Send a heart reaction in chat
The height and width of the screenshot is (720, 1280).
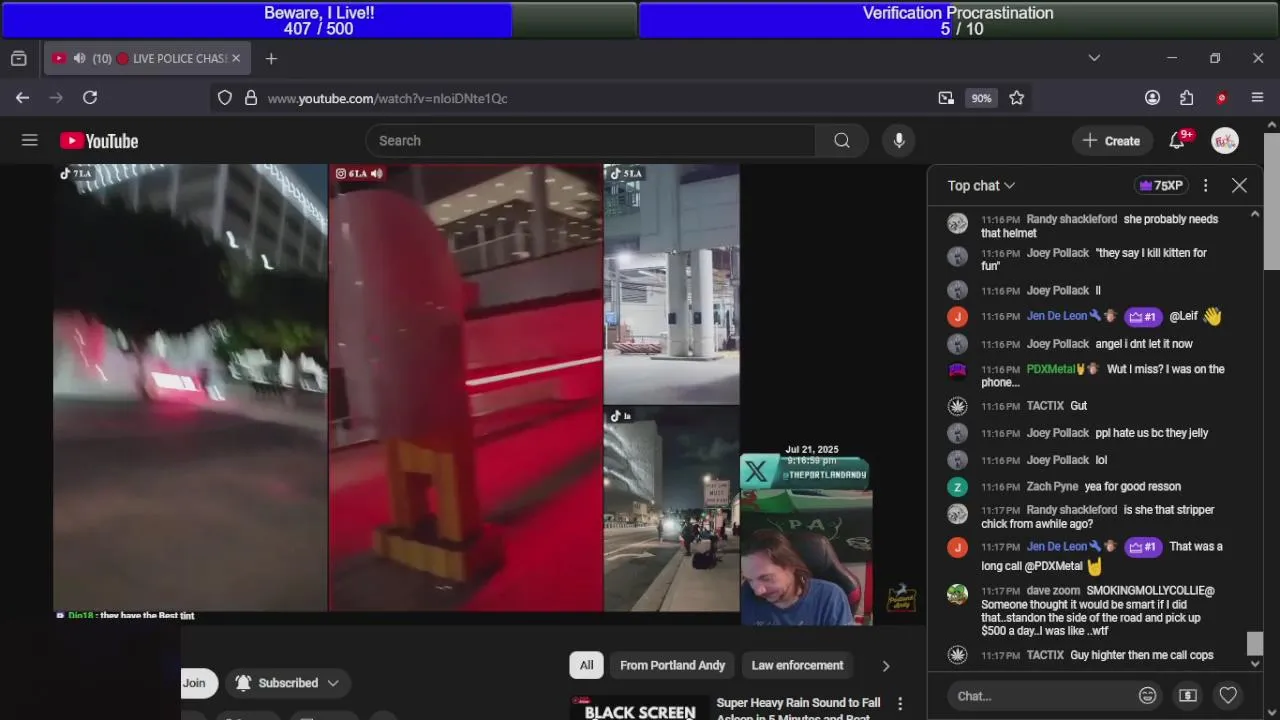point(1228,696)
